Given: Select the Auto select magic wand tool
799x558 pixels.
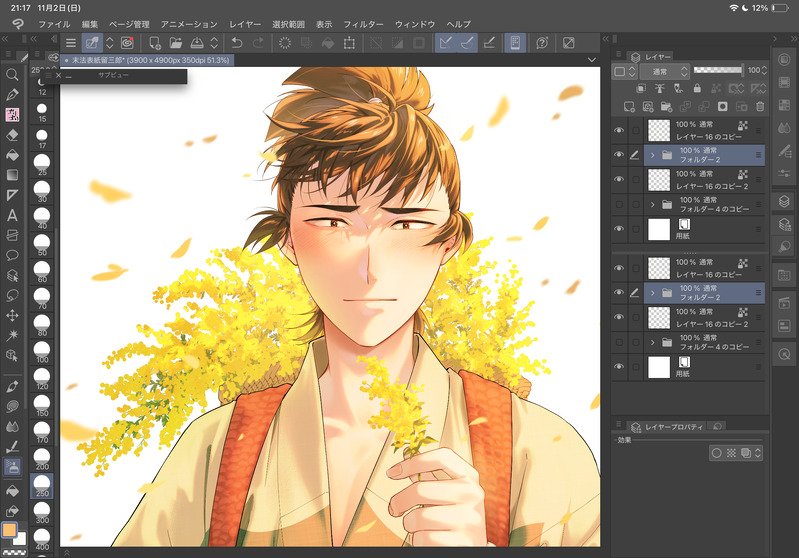Looking at the screenshot, I should click(12, 335).
